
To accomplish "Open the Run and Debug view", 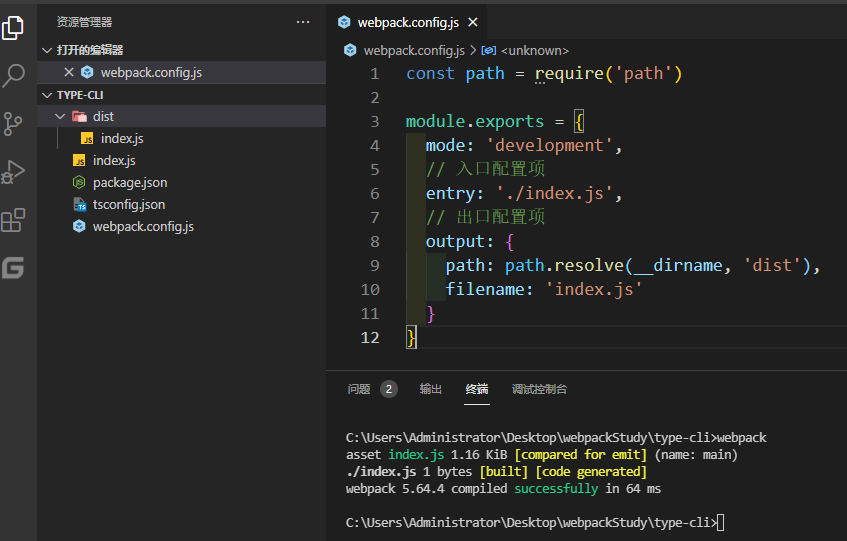I will coord(13,172).
